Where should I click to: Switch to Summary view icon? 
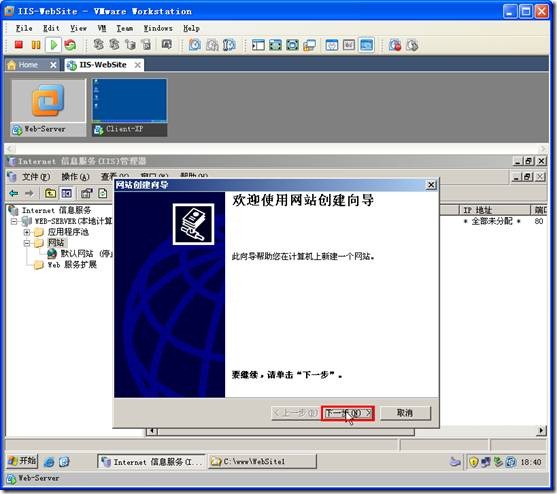tap(332, 45)
